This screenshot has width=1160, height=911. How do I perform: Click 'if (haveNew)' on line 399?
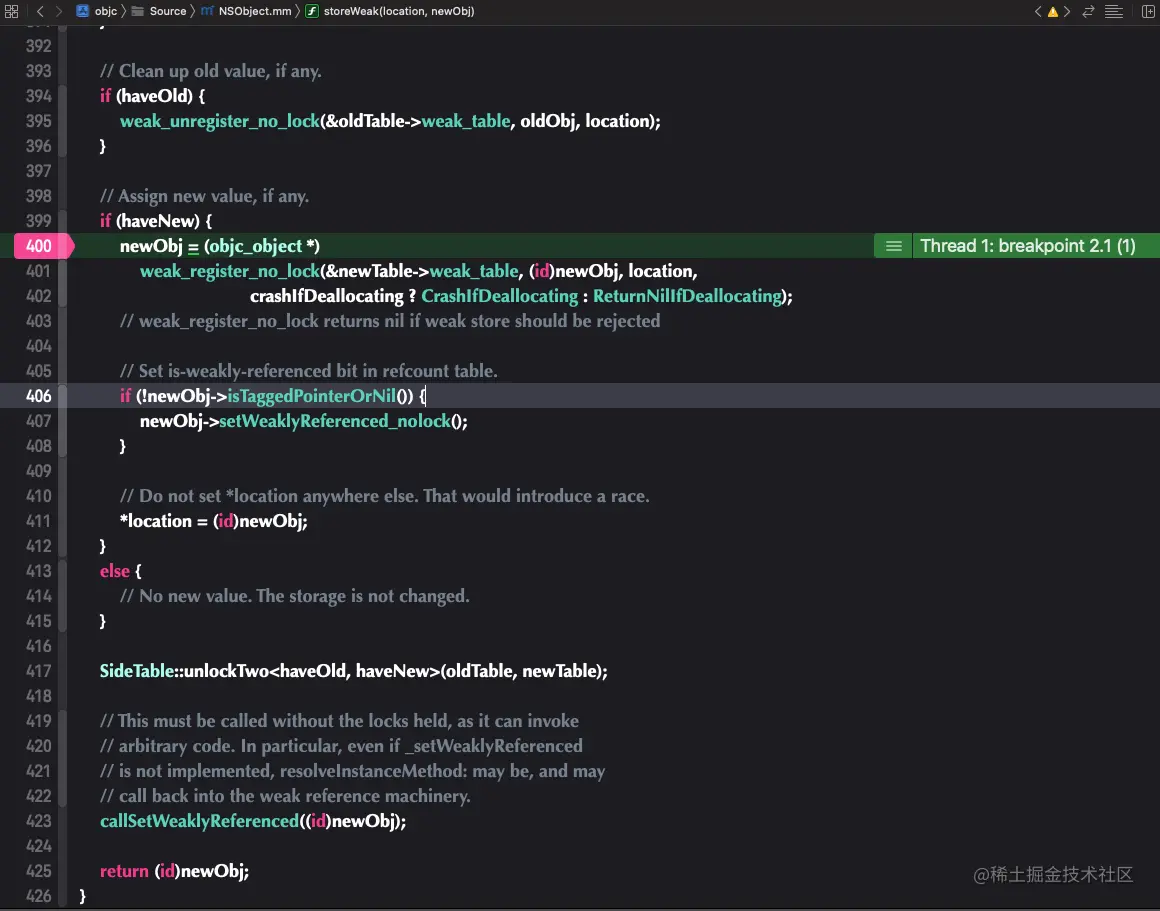click(150, 221)
